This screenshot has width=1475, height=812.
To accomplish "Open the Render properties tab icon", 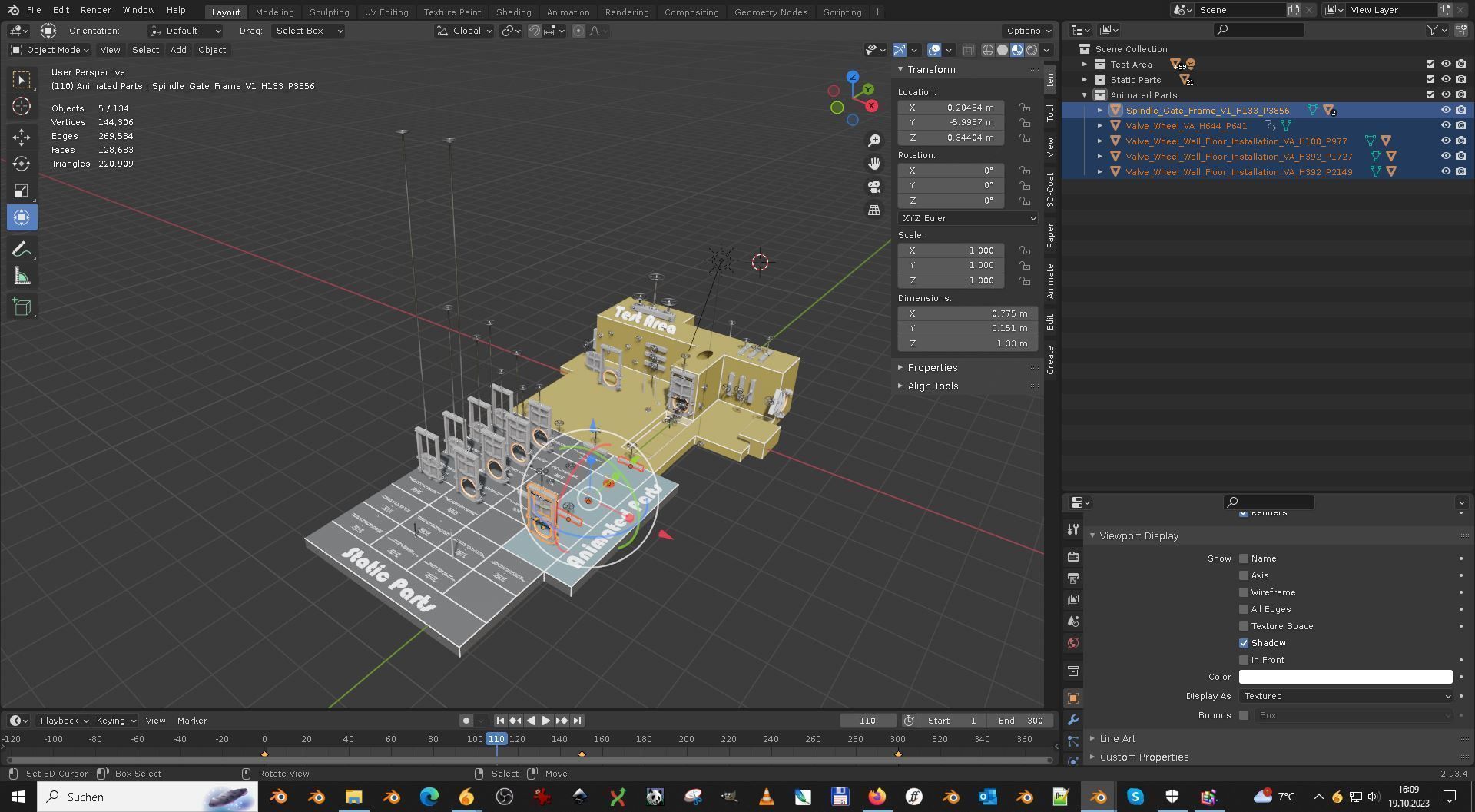I will [1073, 556].
